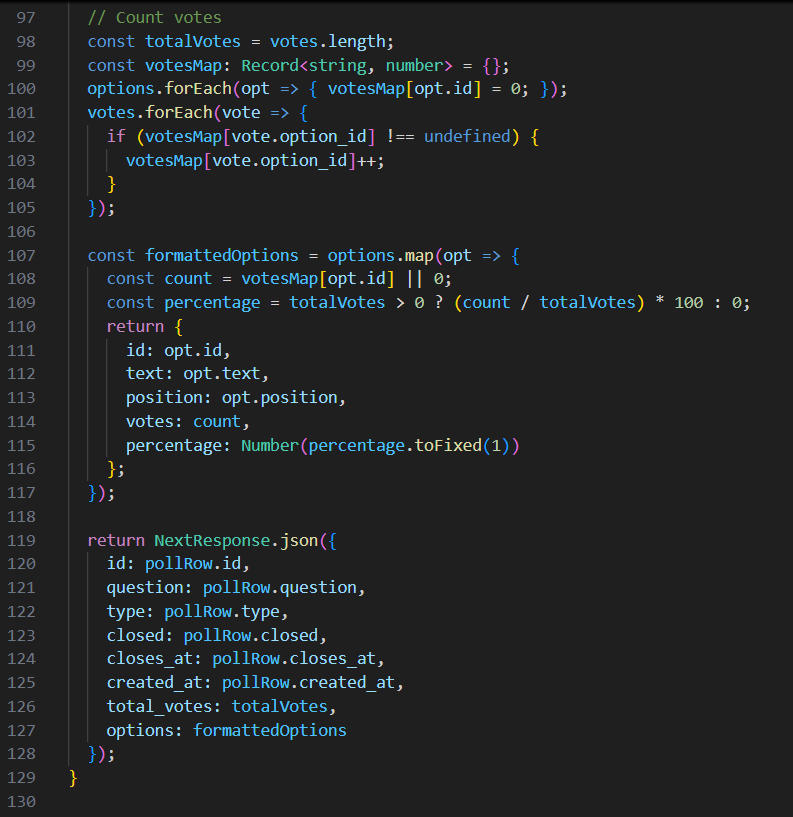Click the comment '// Count votes'
The width and height of the screenshot is (793, 817).
[154, 18]
